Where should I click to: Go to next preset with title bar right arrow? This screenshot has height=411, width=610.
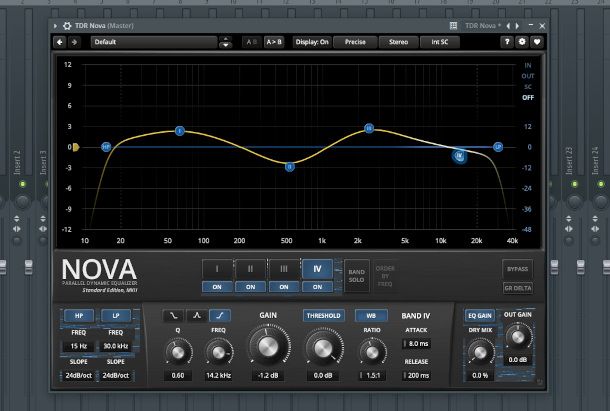[x=517, y=26]
